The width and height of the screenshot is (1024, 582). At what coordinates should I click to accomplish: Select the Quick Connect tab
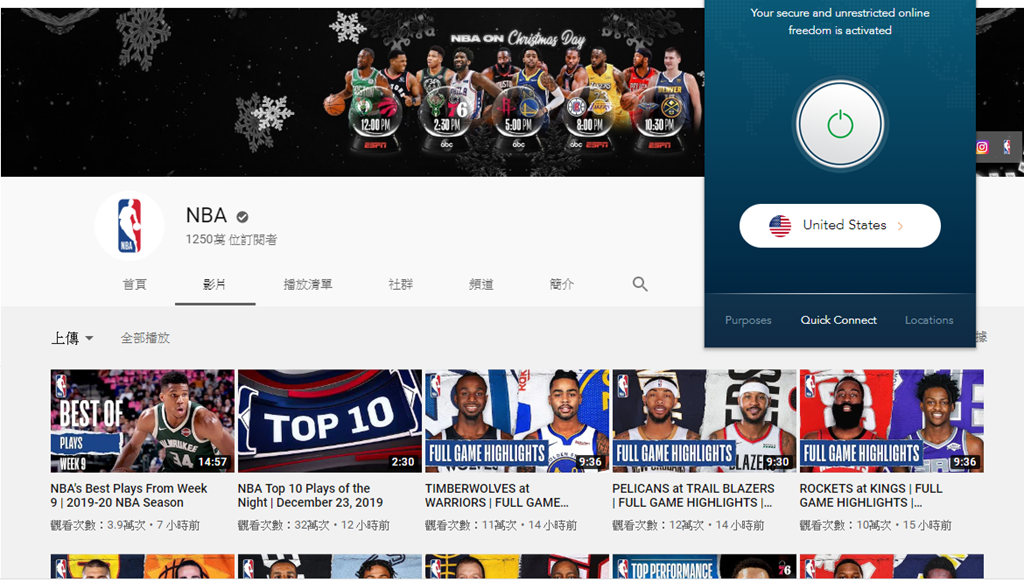click(x=838, y=320)
